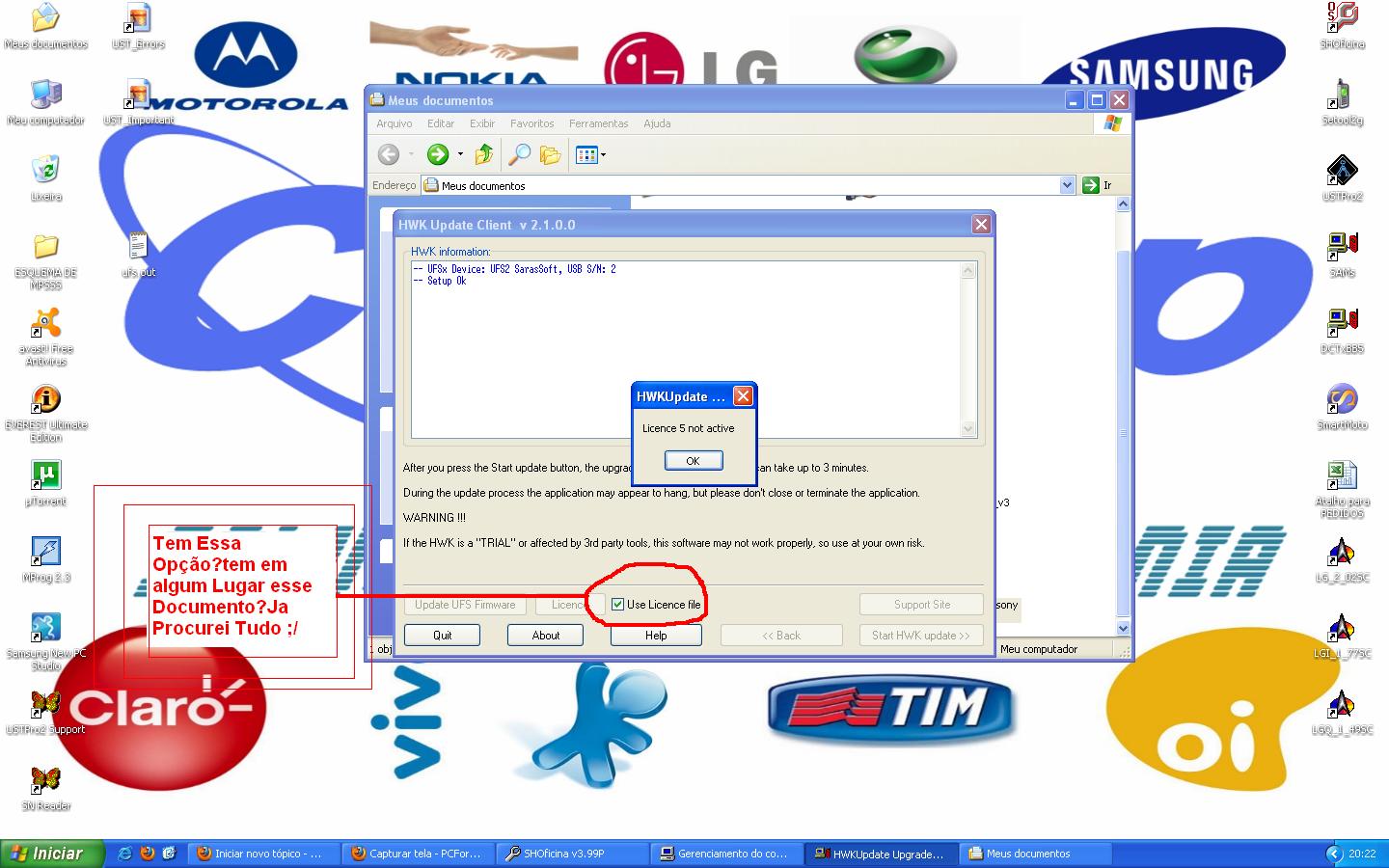Image resolution: width=1389 pixels, height=868 pixels.
Task: Click the << Back button
Action: point(781,636)
